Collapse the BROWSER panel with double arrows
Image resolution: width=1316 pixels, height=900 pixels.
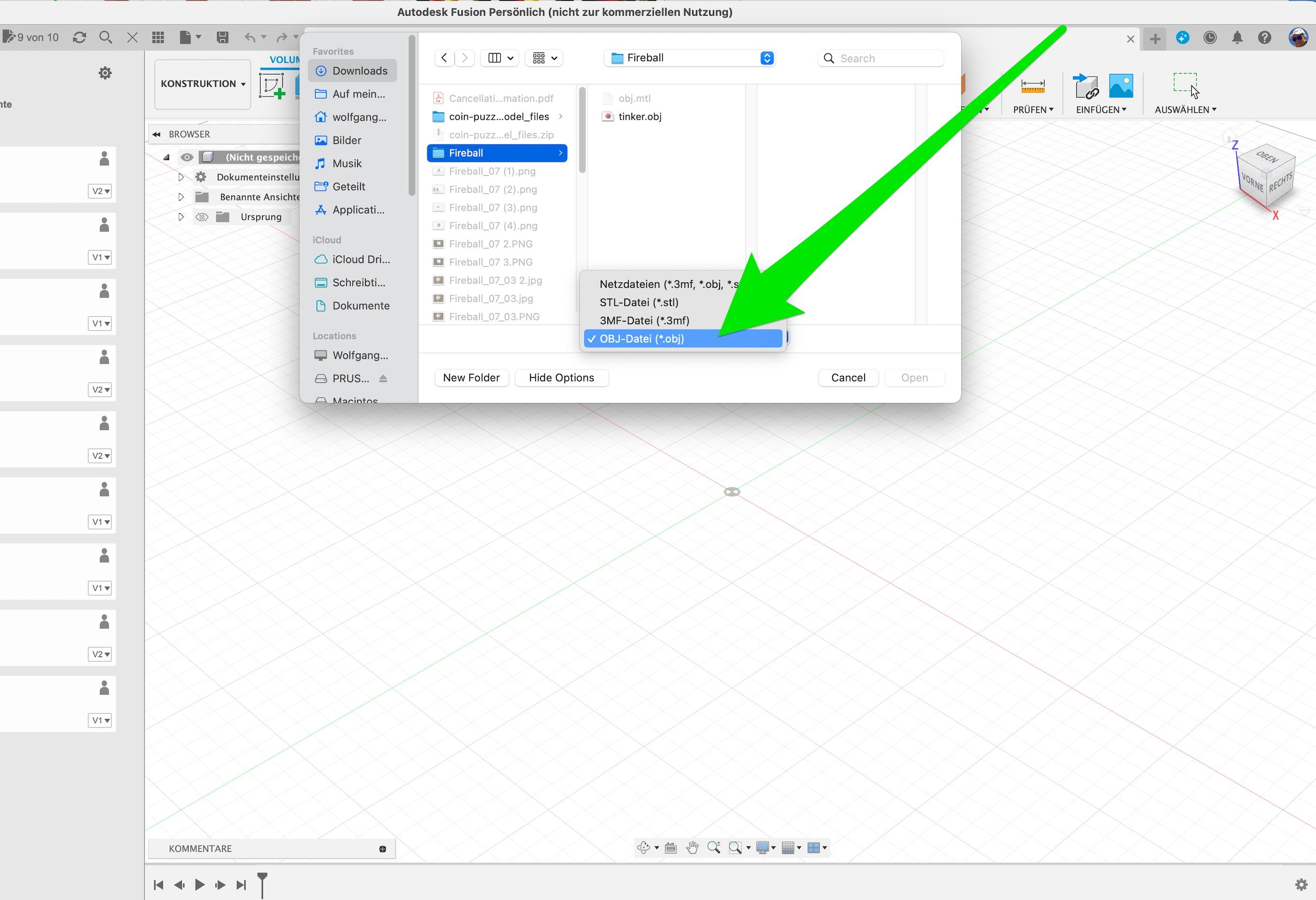click(156, 134)
